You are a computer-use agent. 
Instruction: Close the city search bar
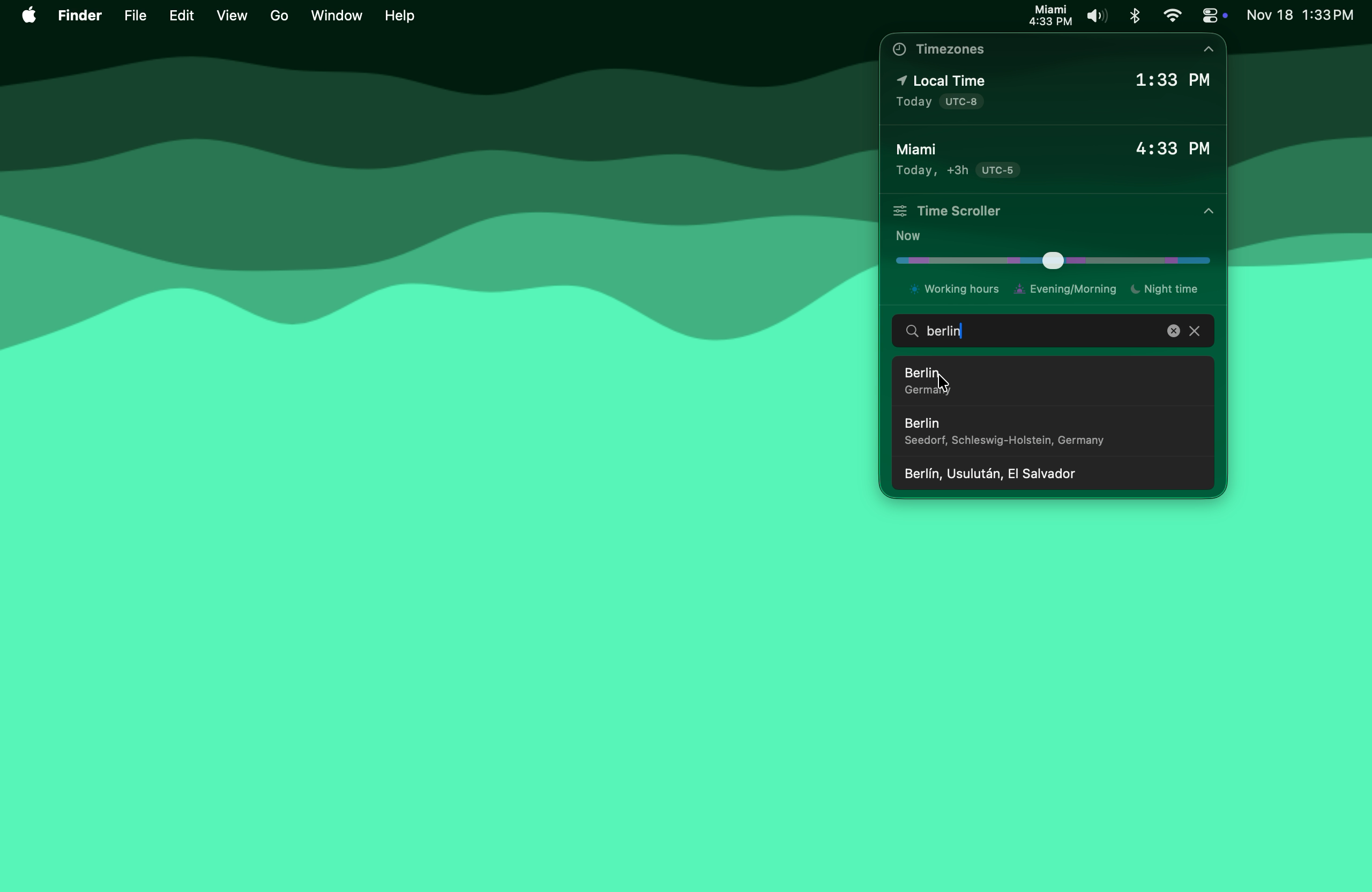click(x=1195, y=331)
